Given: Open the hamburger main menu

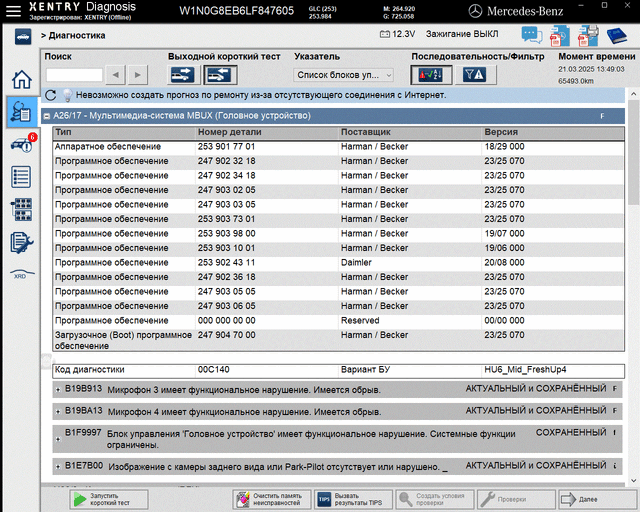Looking at the screenshot, I should click(13, 11).
